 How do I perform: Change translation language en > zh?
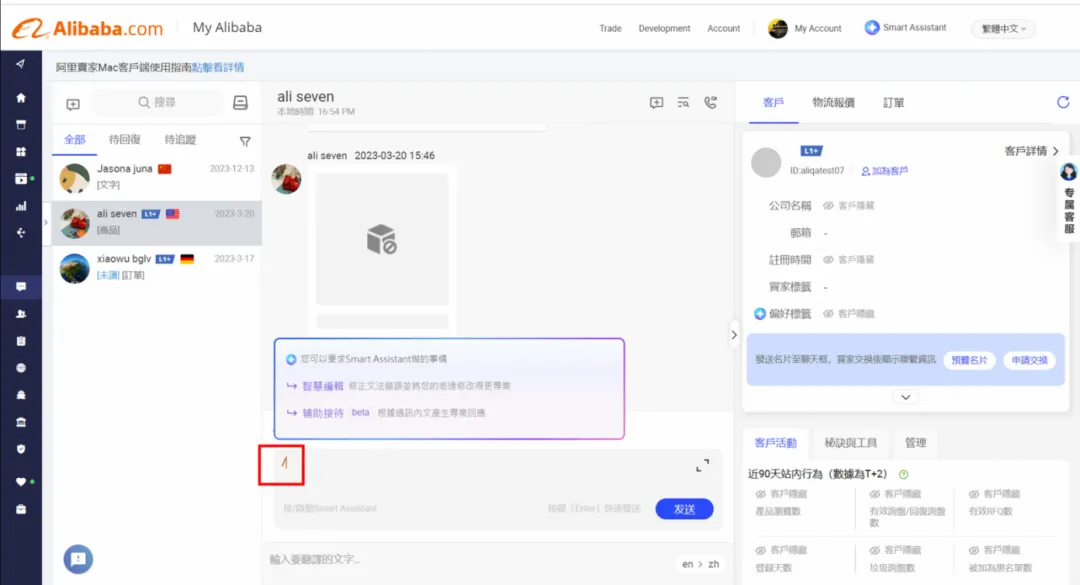(700, 564)
